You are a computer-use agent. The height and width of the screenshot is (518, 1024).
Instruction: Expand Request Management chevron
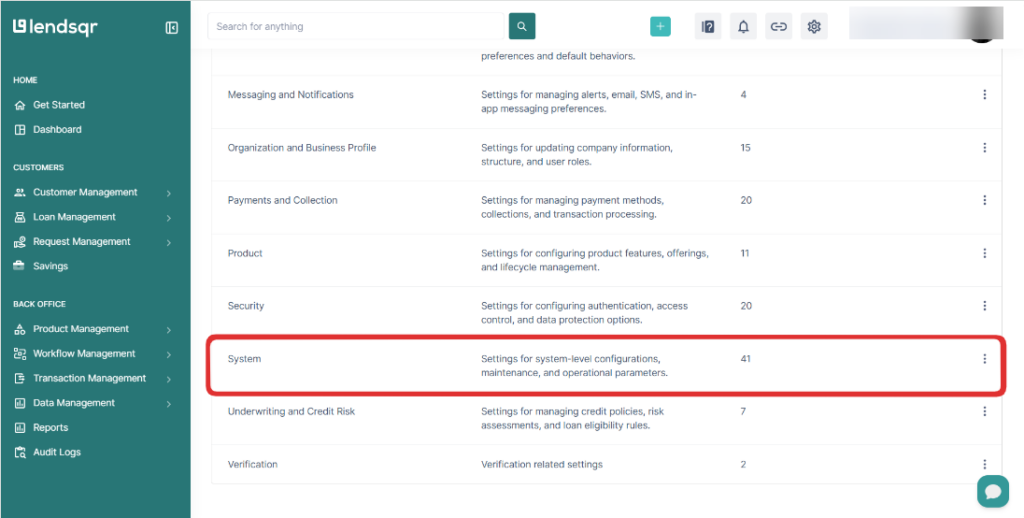pyautogui.click(x=168, y=242)
